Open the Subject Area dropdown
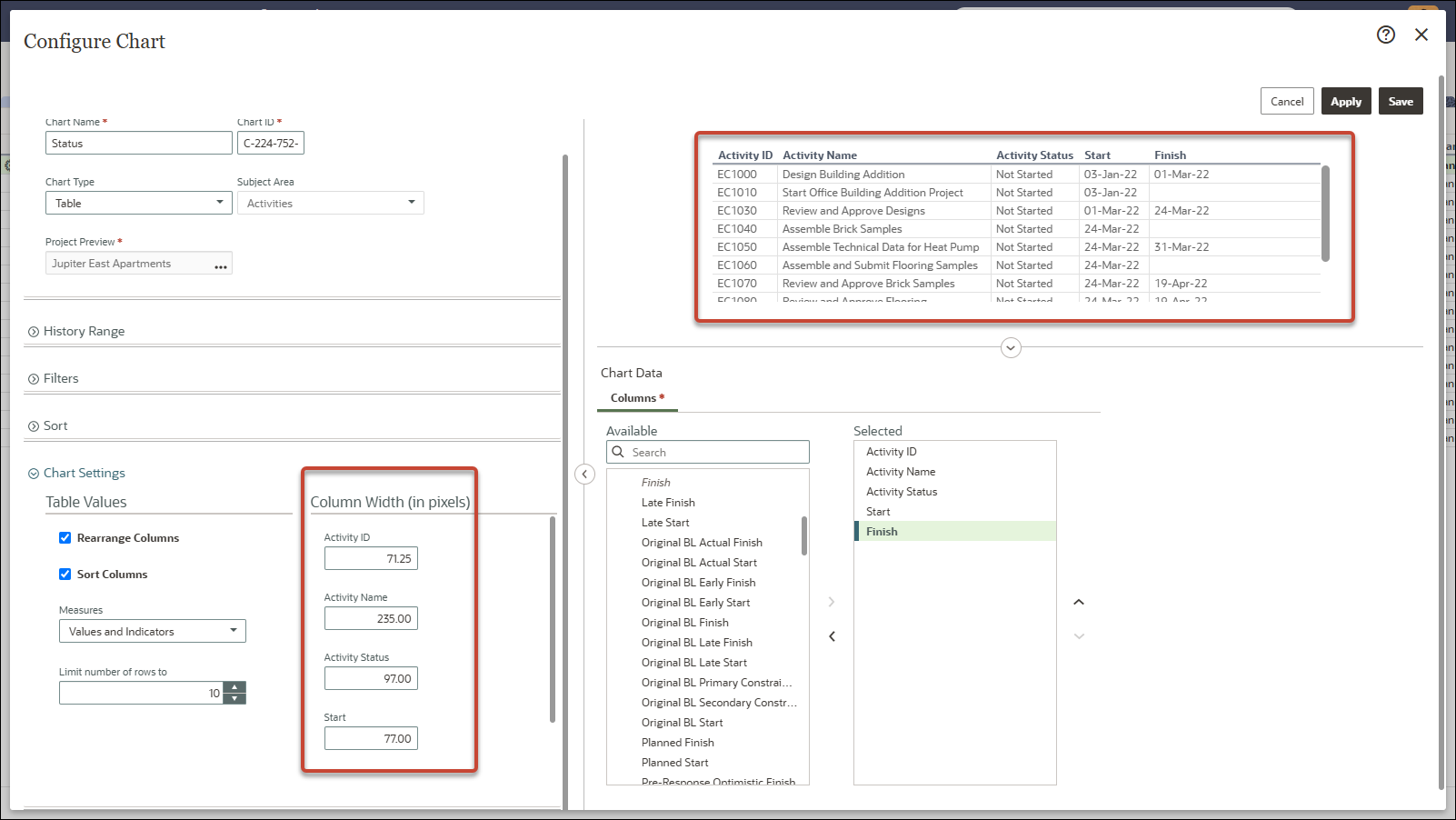Viewport: 1456px width, 820px height. (x=331, y=203)
